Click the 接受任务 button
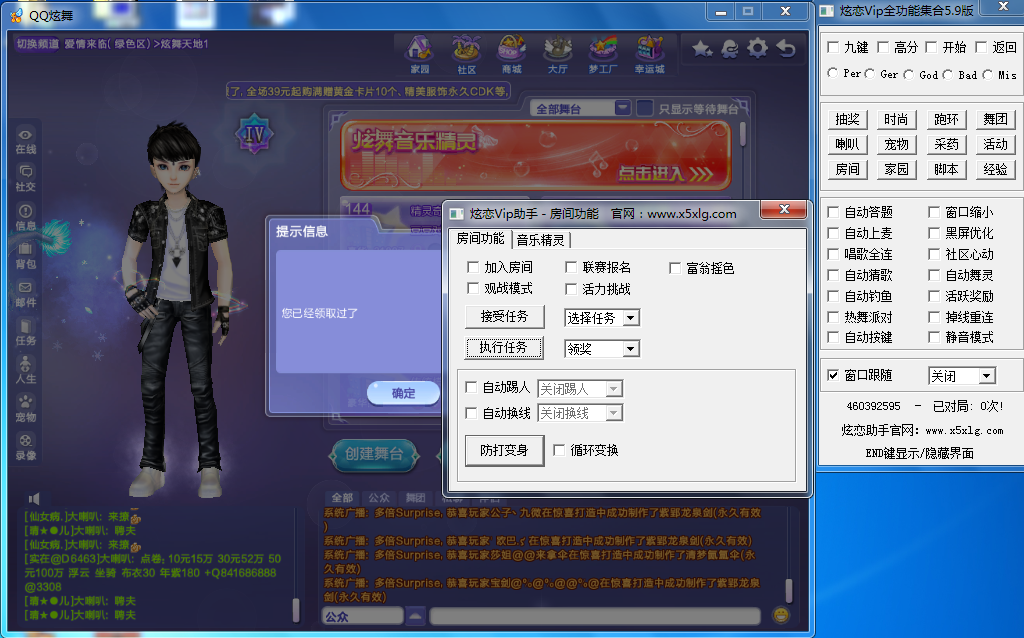The height and width of the screenshot is (638, 1024). tap(504, 317)
